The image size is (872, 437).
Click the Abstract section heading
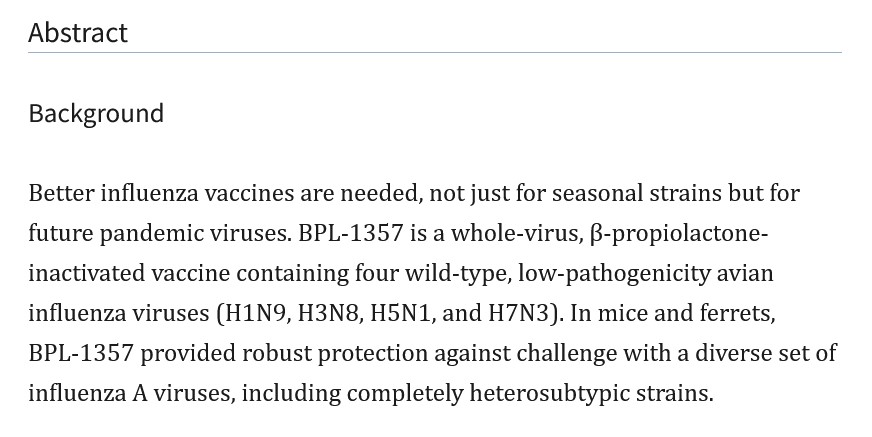click(x=78, y=33)
